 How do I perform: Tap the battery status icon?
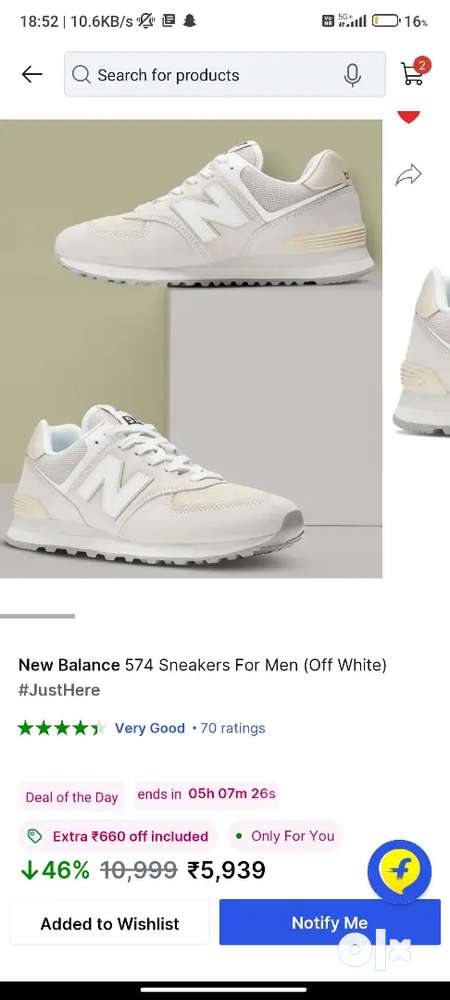click(x=385, y=21)
